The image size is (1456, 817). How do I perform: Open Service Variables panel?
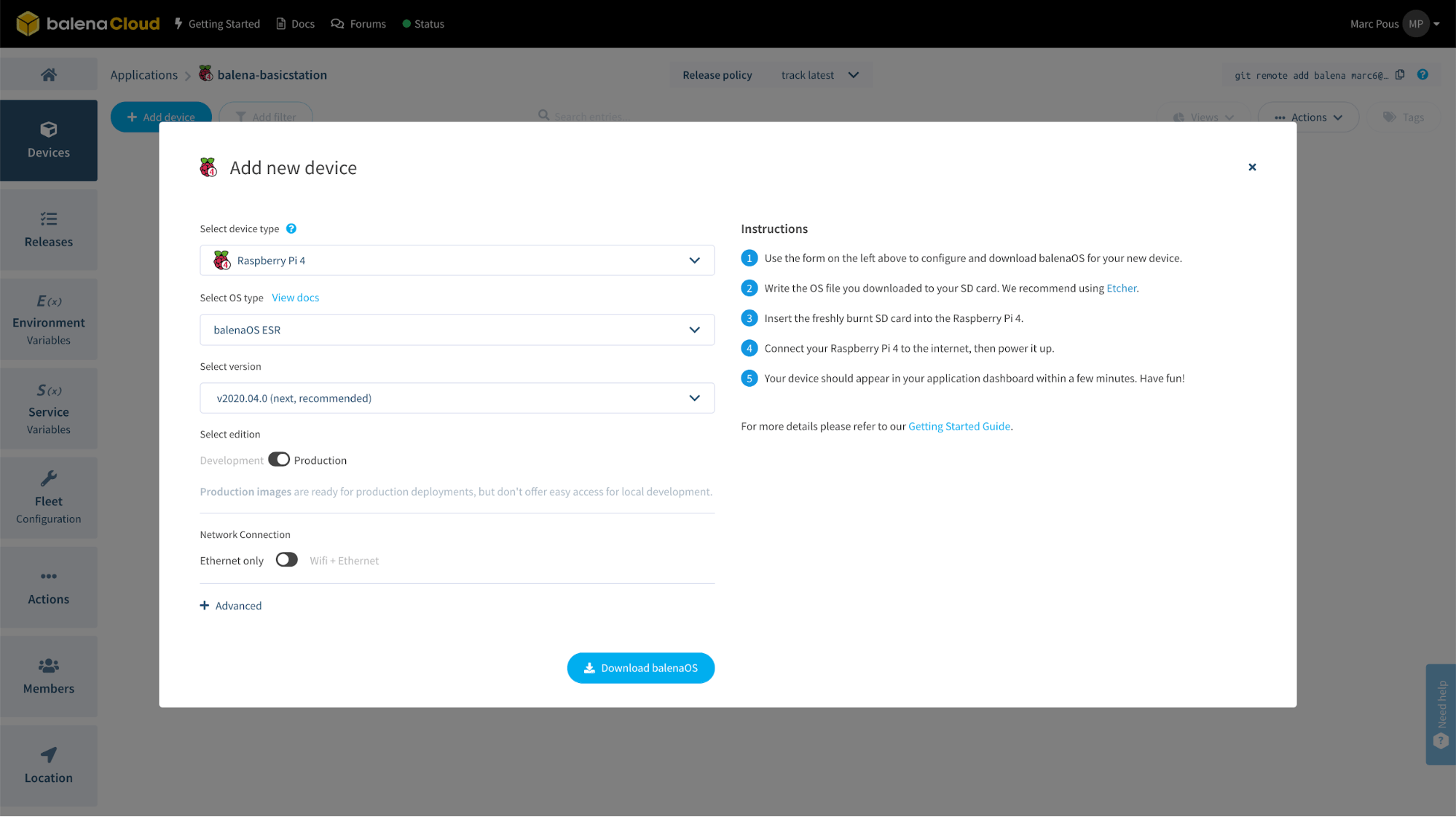click(x=48, y=409)
